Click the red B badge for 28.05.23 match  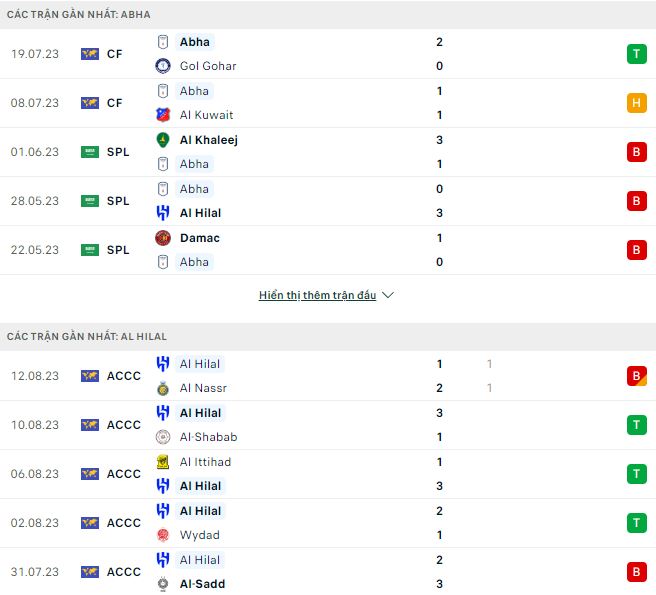tap(635, 201)
